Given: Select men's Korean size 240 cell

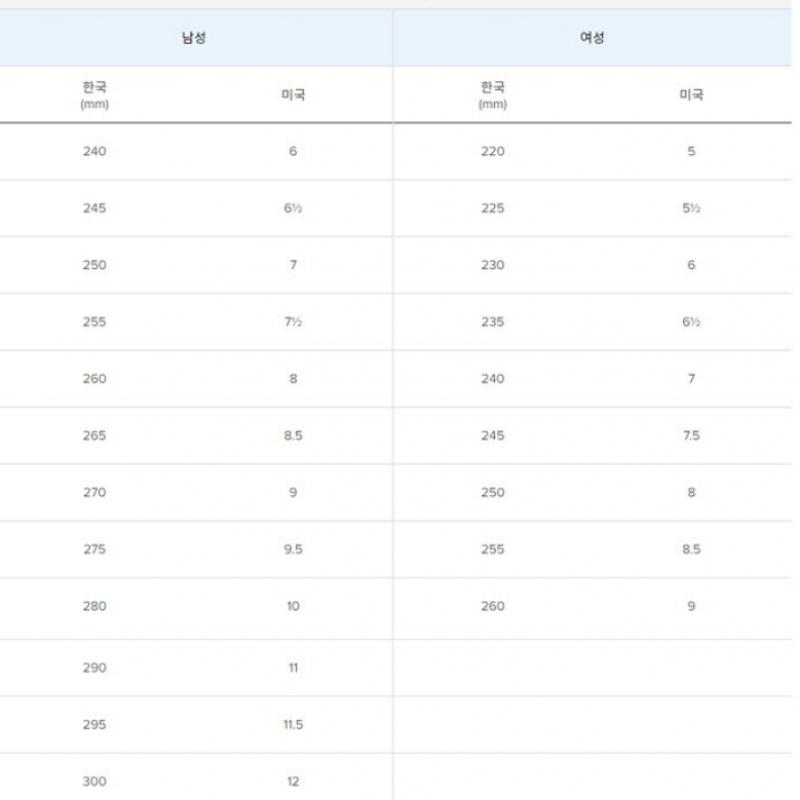Looking at the screenshot, I should (95, 152).
